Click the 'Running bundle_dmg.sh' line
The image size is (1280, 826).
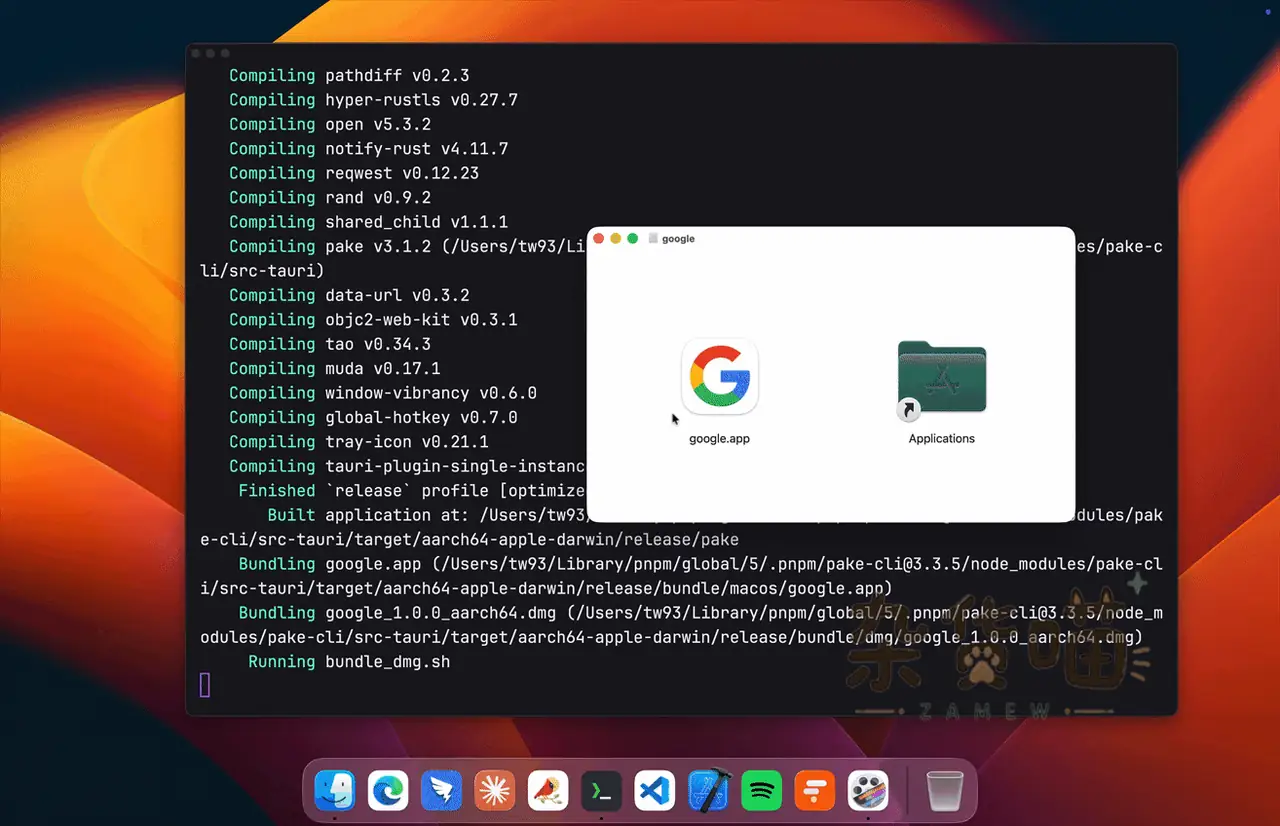349,662
